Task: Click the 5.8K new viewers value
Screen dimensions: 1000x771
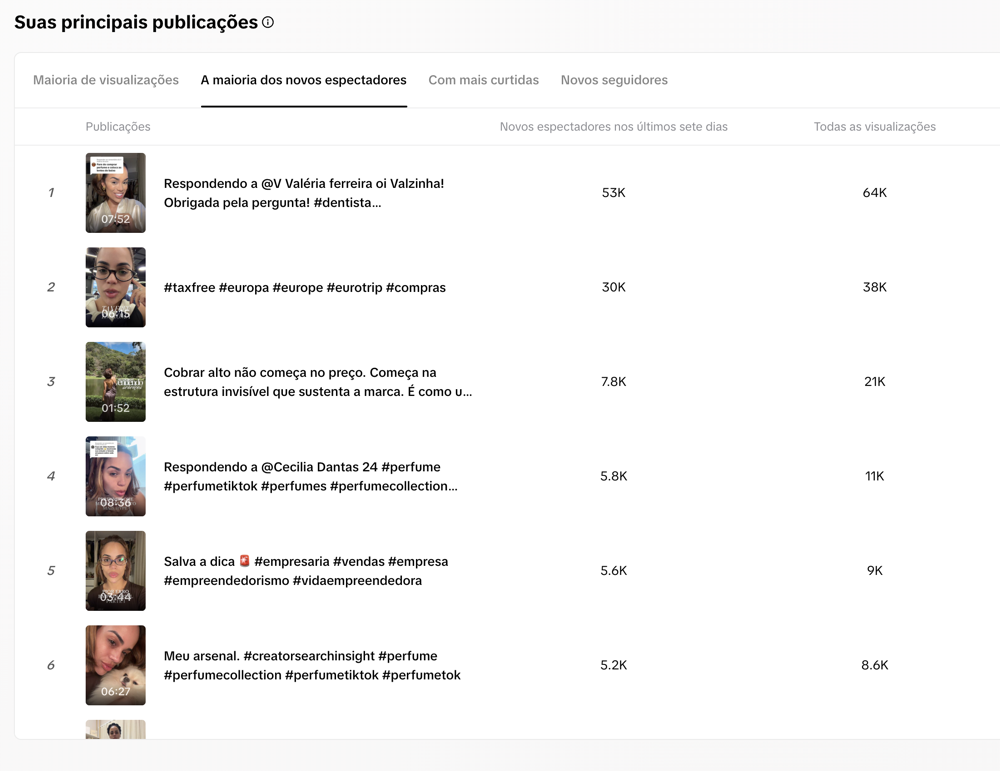Action: 614,476
